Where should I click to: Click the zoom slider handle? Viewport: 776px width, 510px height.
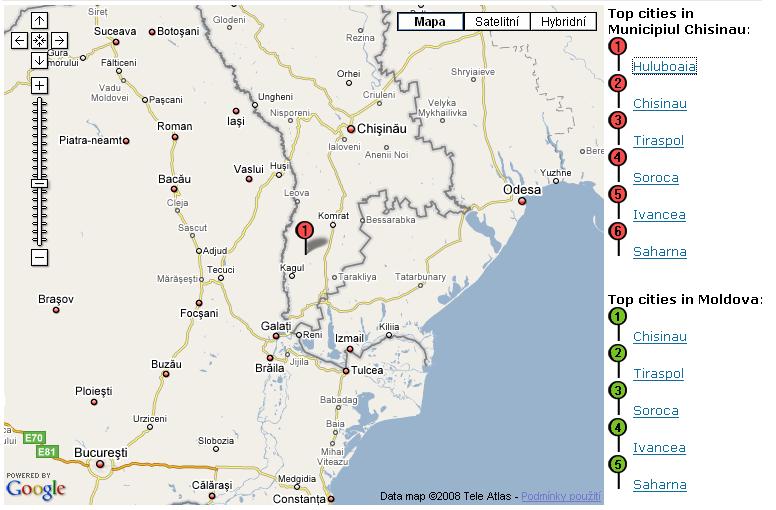tap(39, 183)
